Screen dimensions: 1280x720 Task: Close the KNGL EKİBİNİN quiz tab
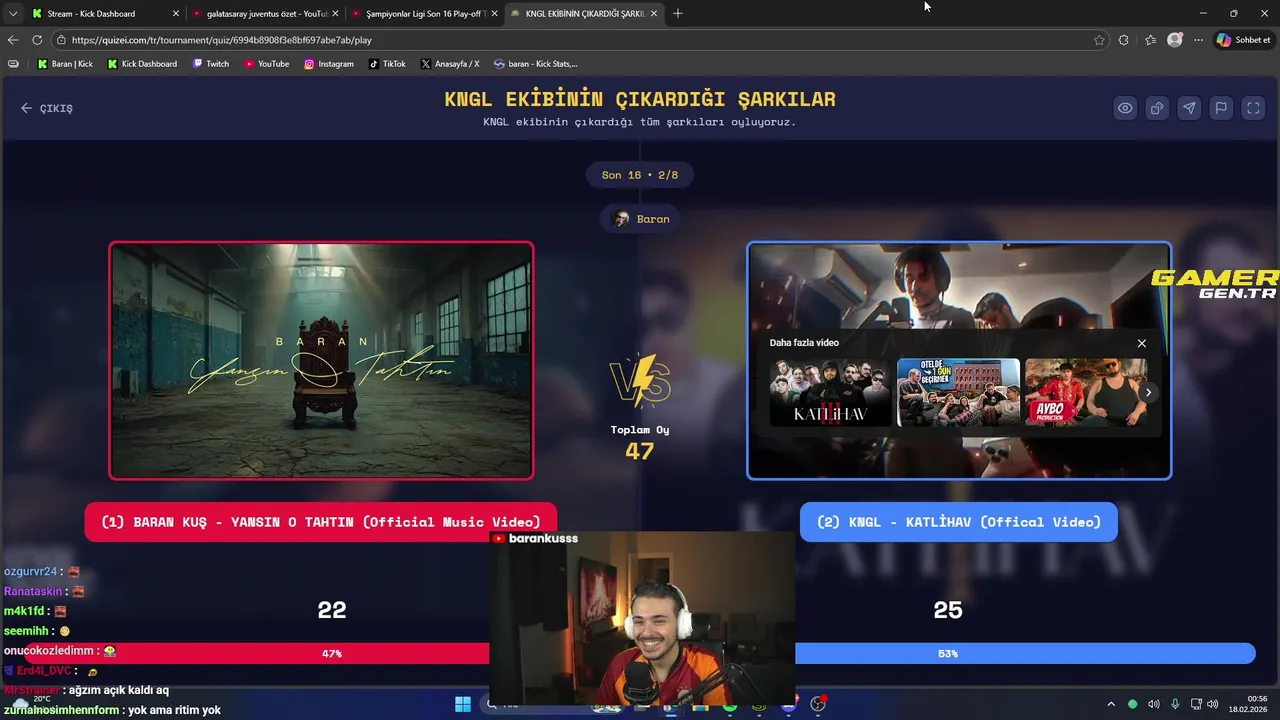pyautogui.click(x=654, y=14)
